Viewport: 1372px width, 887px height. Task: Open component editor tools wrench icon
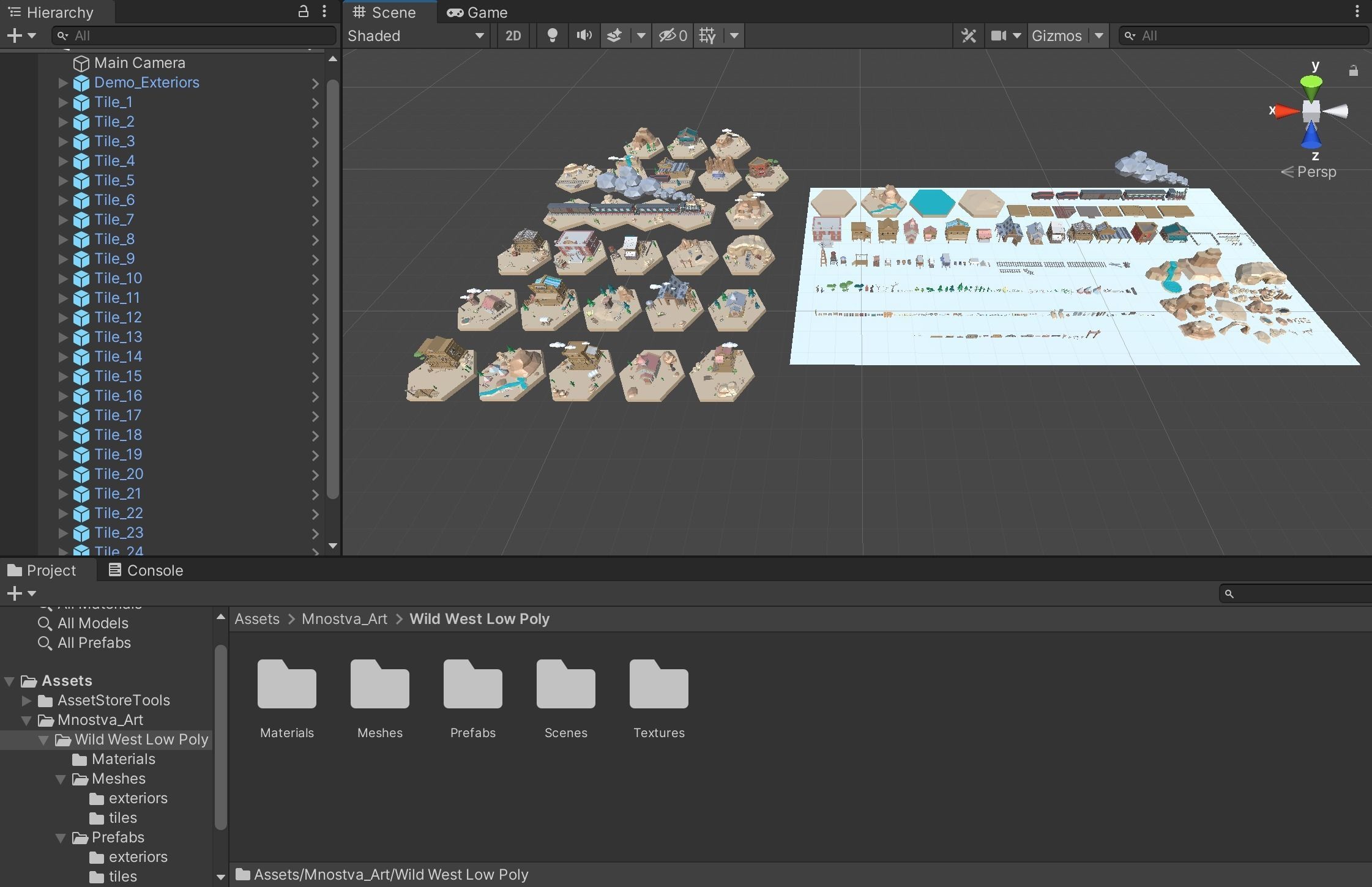click(968, 35)
